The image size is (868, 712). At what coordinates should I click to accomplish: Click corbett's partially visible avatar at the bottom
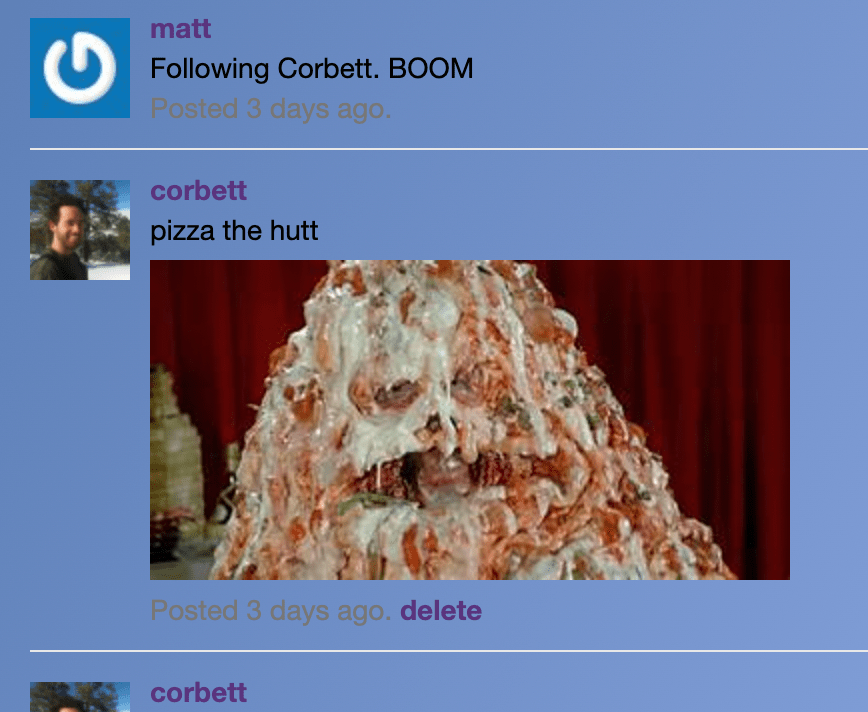click(80, 697)
